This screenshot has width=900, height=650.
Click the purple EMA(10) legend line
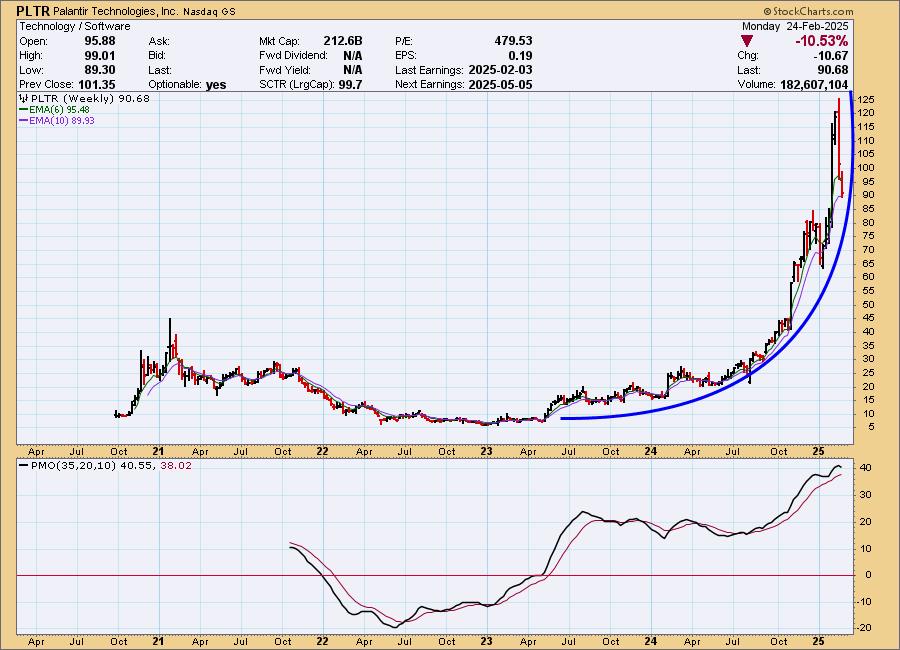24,121
